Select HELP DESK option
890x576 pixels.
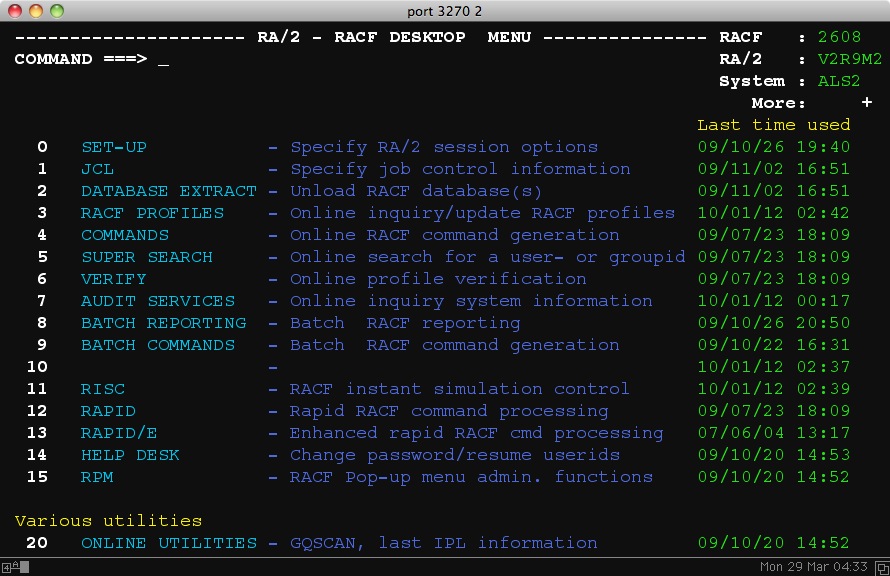pos(131,455)
